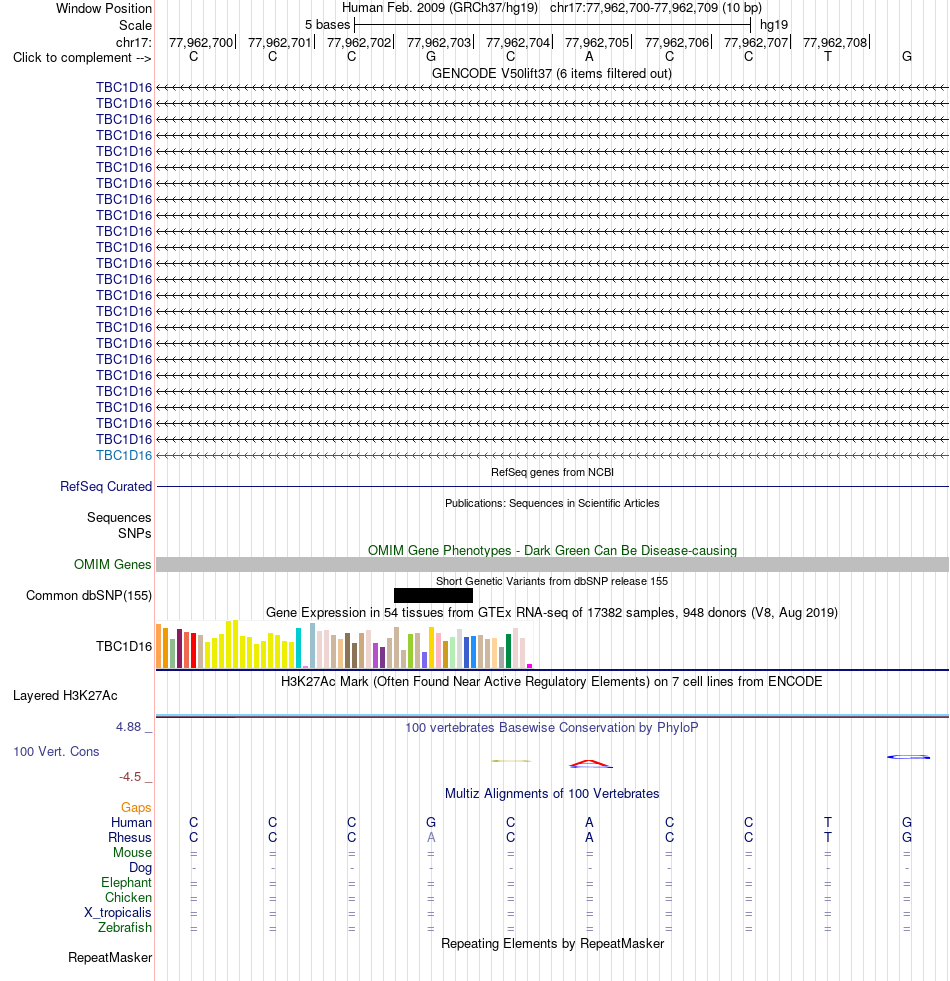Click the X_tropicalis alignment row label

tap(118, 912)
